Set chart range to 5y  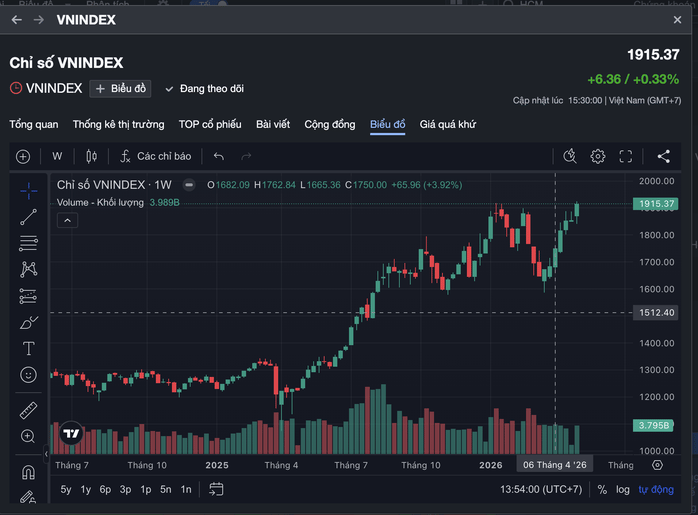(66, 490)
